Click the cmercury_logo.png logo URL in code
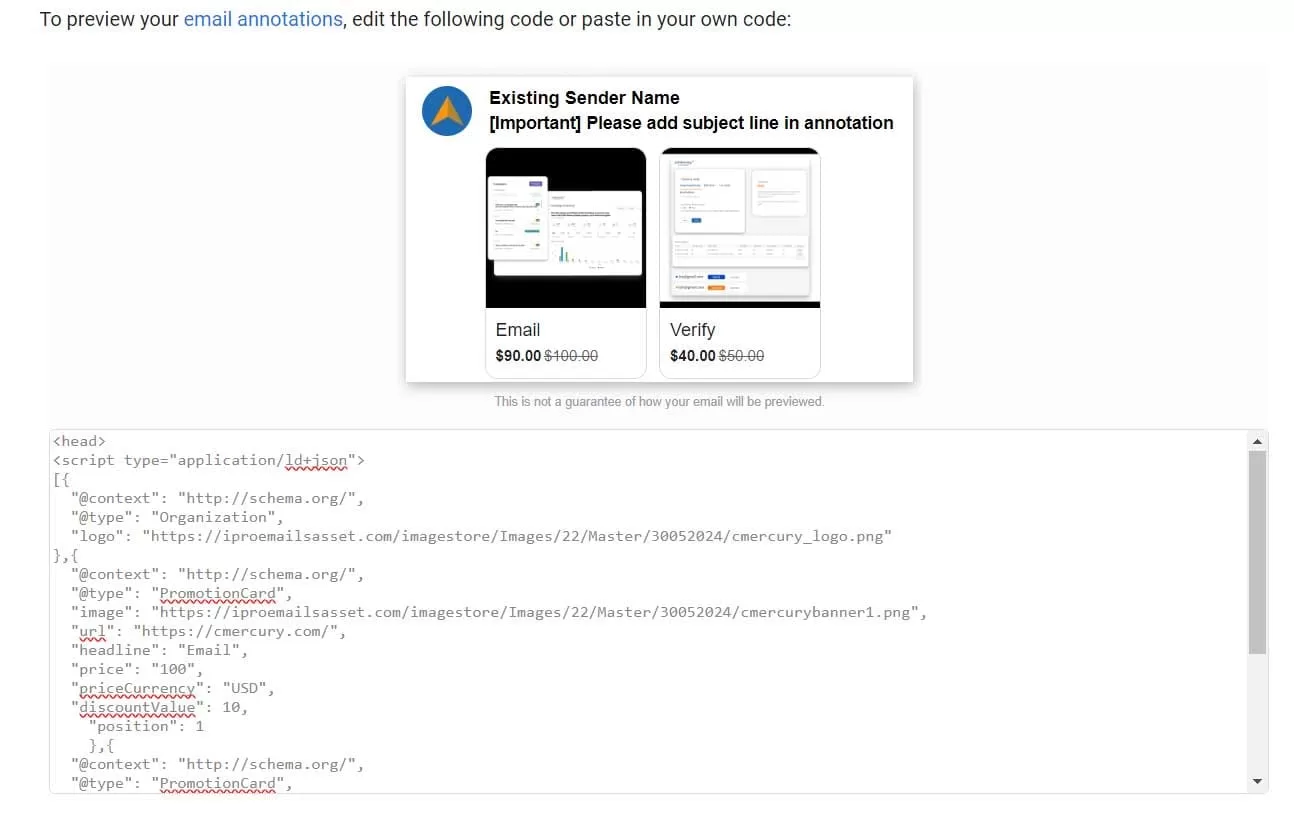The height and width of the screenshot is (815, 1294). click(x=516, y=536)
